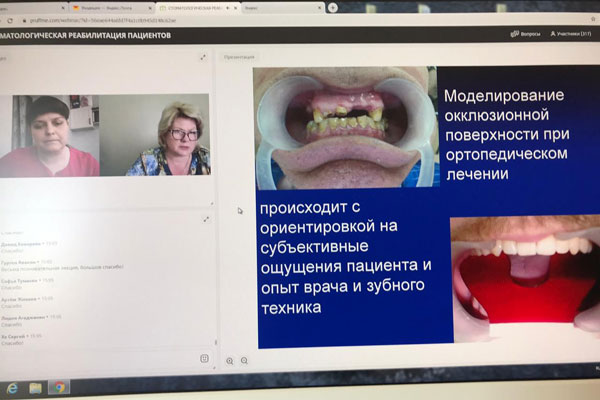This screenshot has height=400, width=600.
Task: Click the chat message input field
Action: pos(100,358)
